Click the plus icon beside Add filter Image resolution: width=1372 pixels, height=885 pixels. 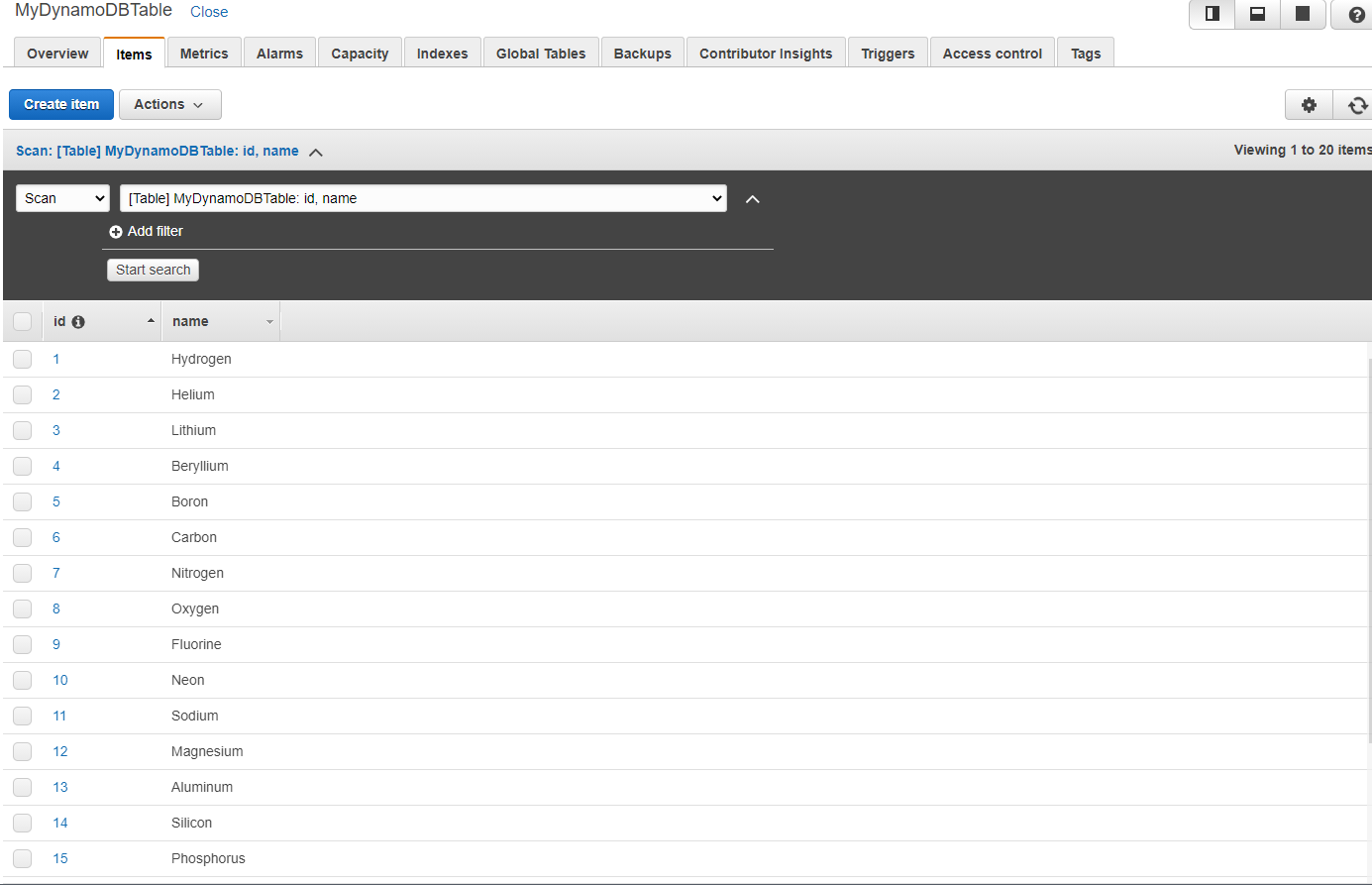116,231
